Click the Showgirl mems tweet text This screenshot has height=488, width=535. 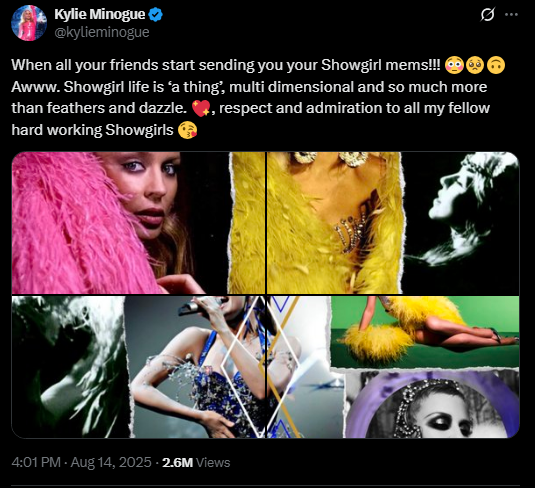[258, 98]
